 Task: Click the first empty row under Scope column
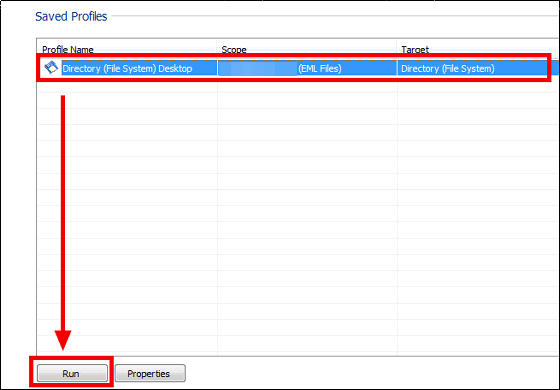(x=307, y=85)
